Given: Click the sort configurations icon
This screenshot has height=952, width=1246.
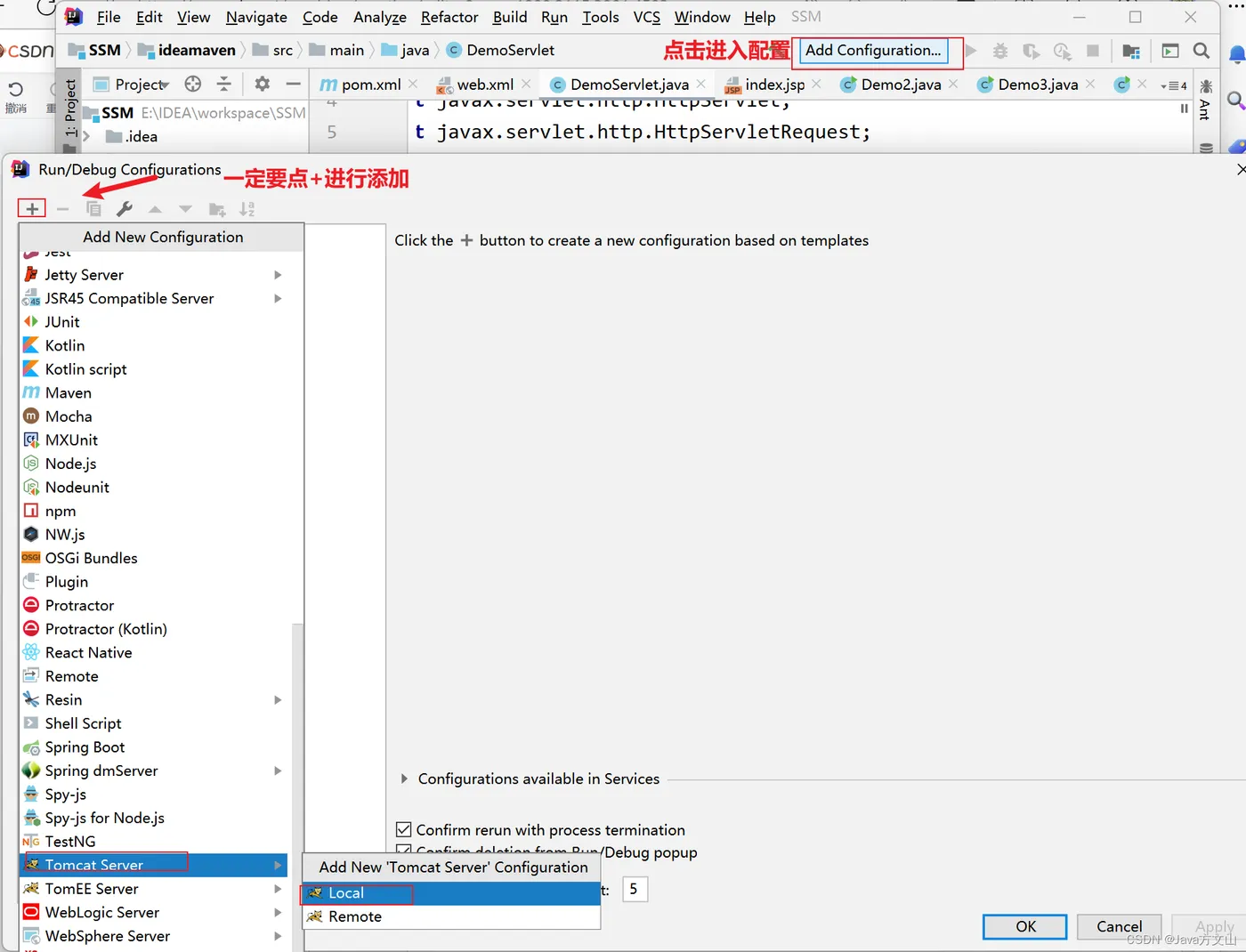Looking at the screenshot, I should pos(247,209).
